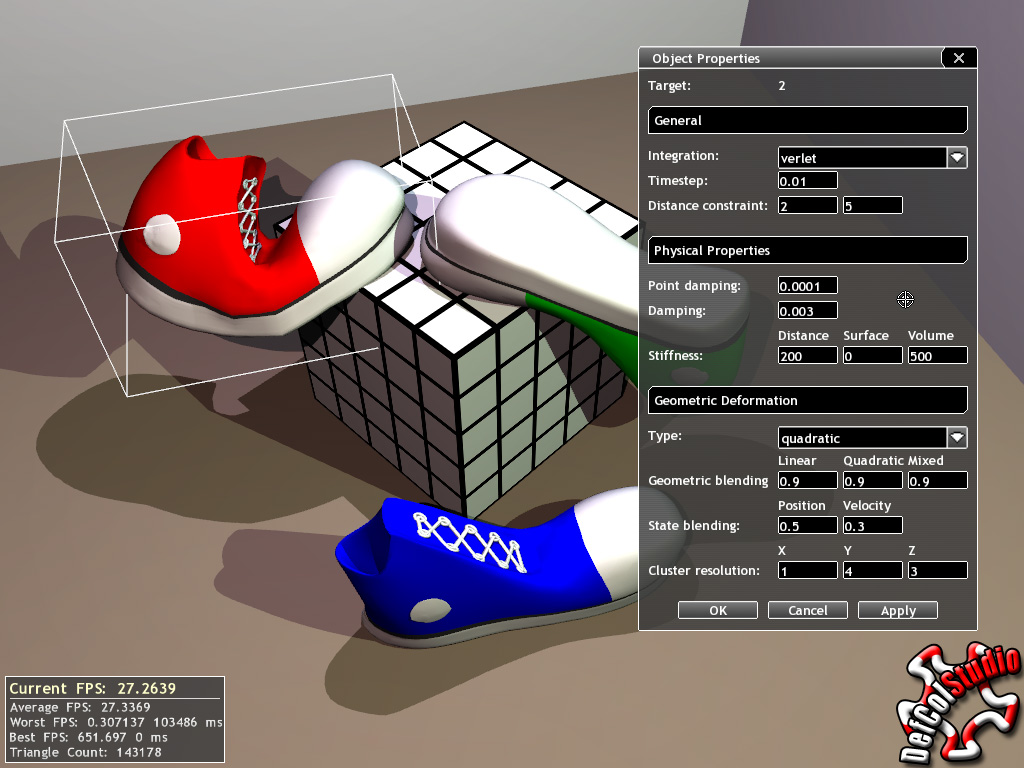Viewport: 1024px width, 768px height.
Task: Click the Apply button
Action: [x=897, y=610]
